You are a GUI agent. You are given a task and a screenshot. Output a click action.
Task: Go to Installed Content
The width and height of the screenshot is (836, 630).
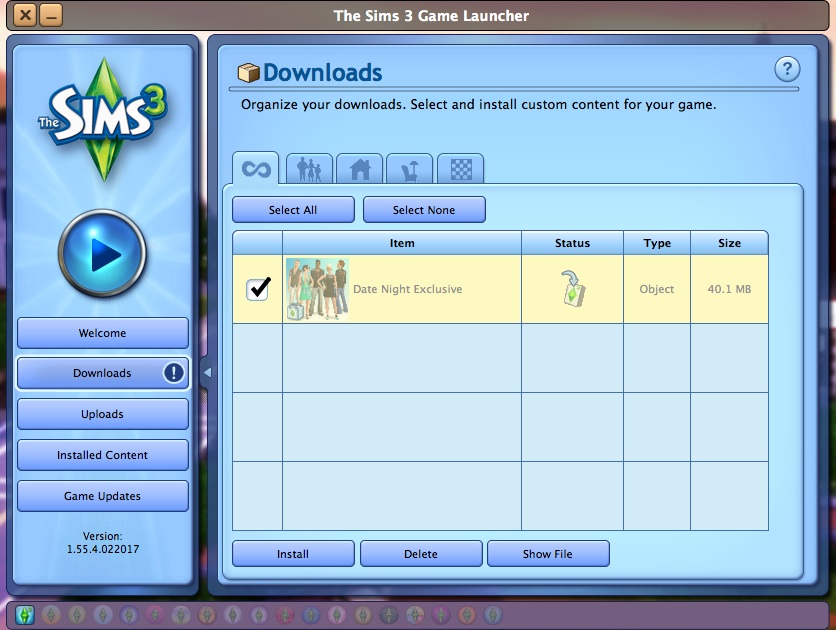(102, 455)
